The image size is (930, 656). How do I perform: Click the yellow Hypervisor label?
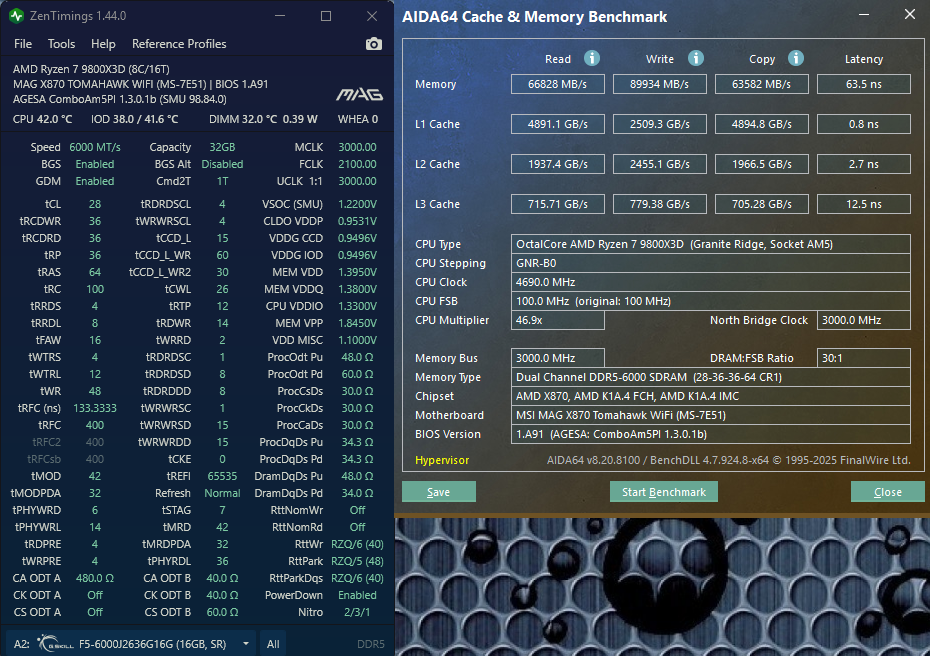point(442,460)
